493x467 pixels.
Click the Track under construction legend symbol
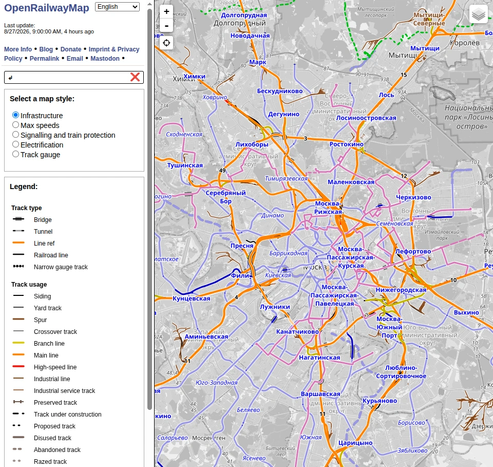tap(18, 414)
